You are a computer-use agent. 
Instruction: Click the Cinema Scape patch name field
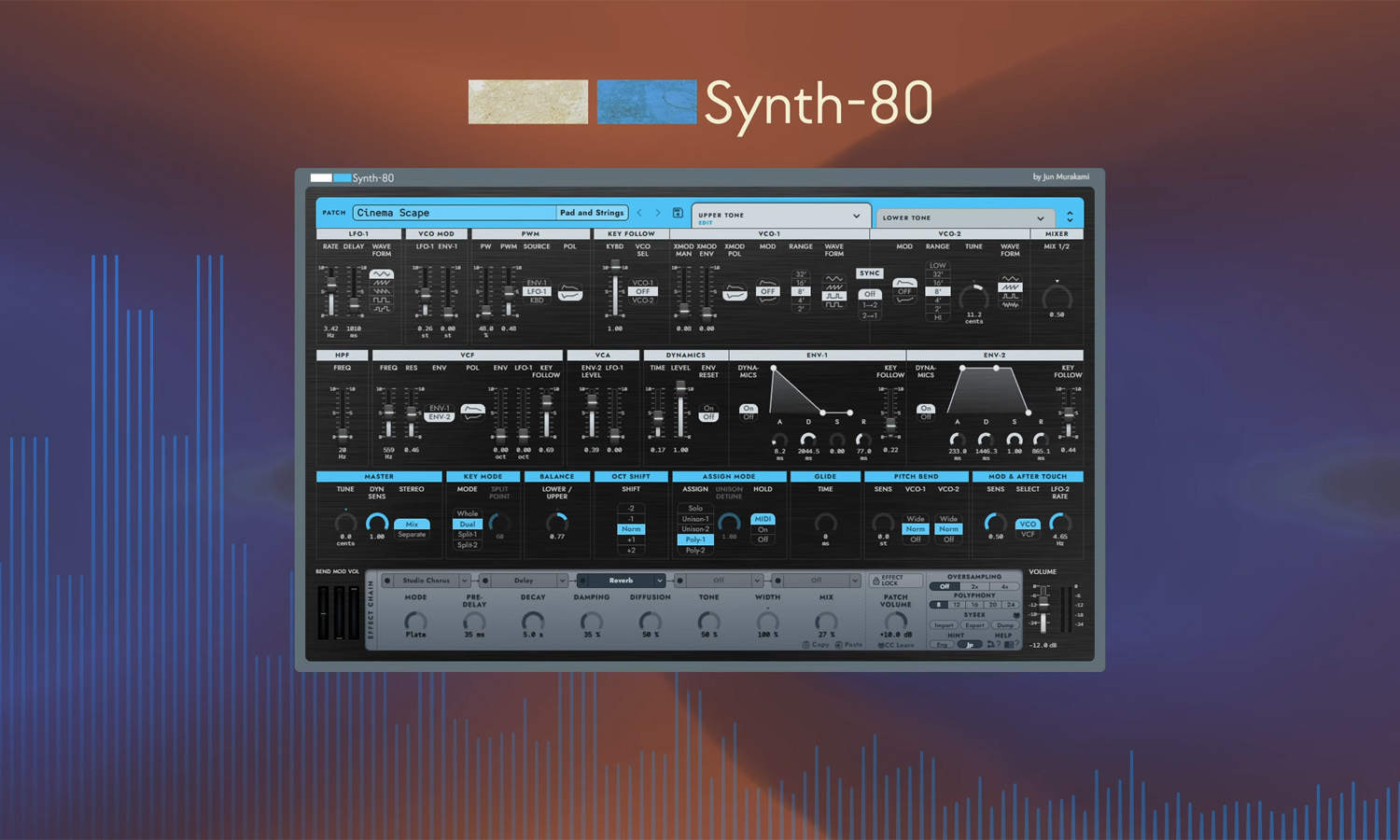(454, 213)
